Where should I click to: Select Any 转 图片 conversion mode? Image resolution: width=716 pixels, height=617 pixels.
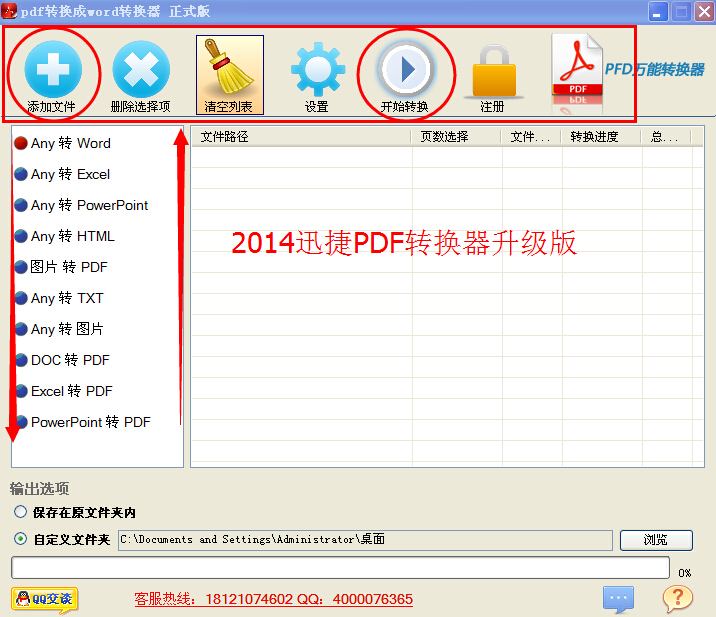click(59, 329)
